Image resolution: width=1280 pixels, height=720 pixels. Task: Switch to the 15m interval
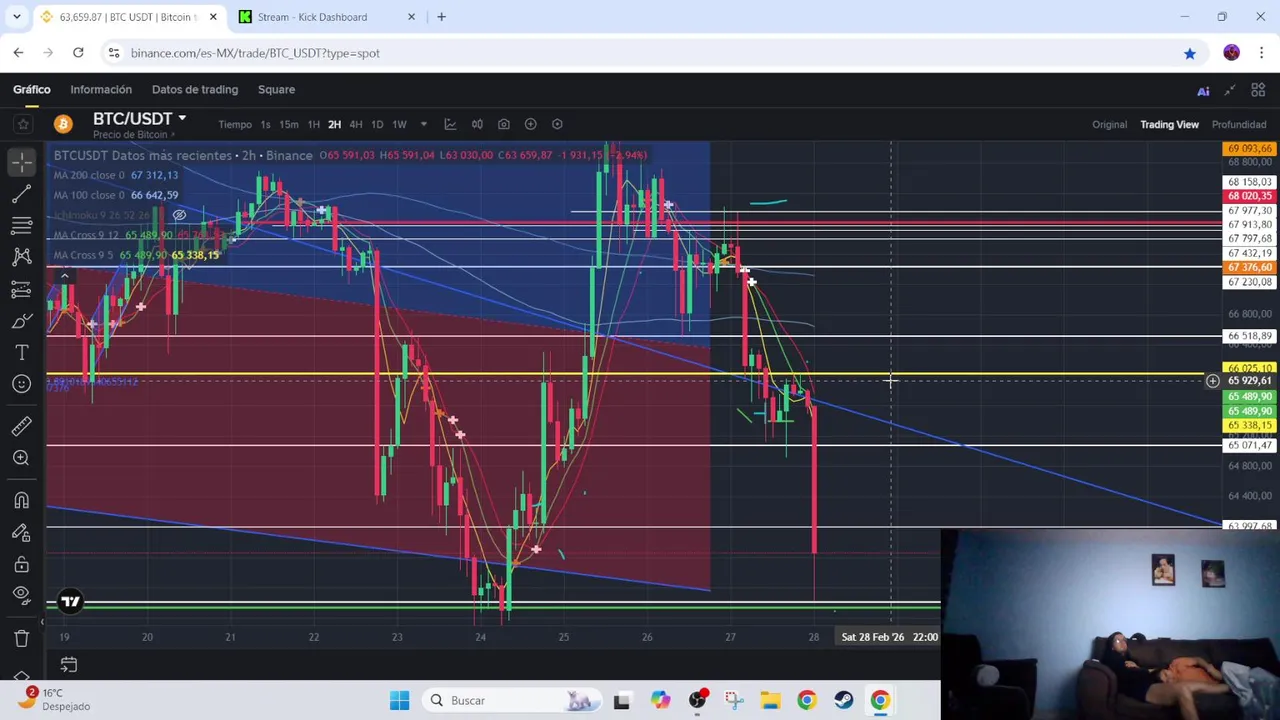coord(288,124)
